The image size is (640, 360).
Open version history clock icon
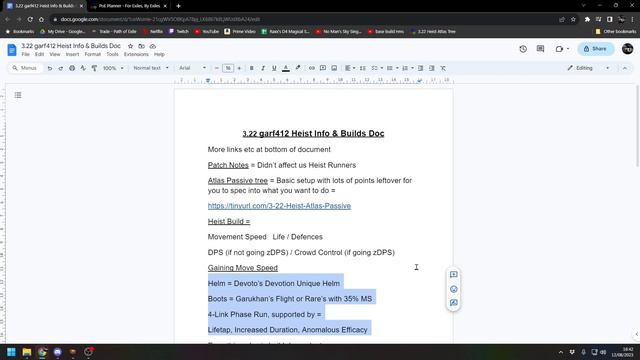523,49
